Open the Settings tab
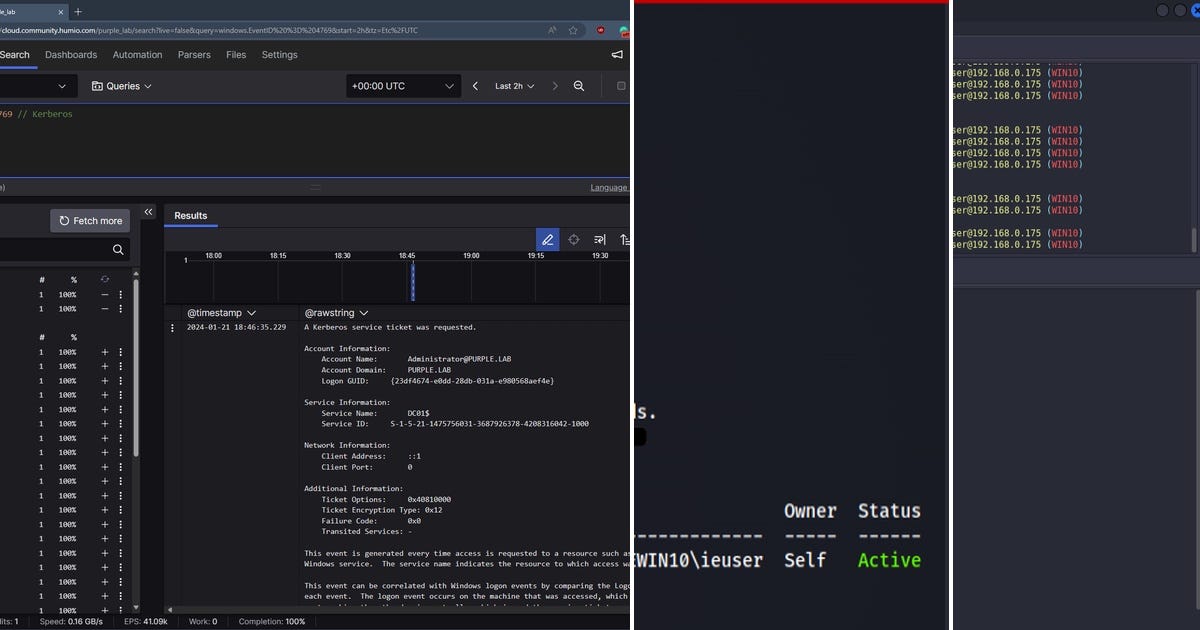This screenshot has width=1200, height=630. (280, 55)
